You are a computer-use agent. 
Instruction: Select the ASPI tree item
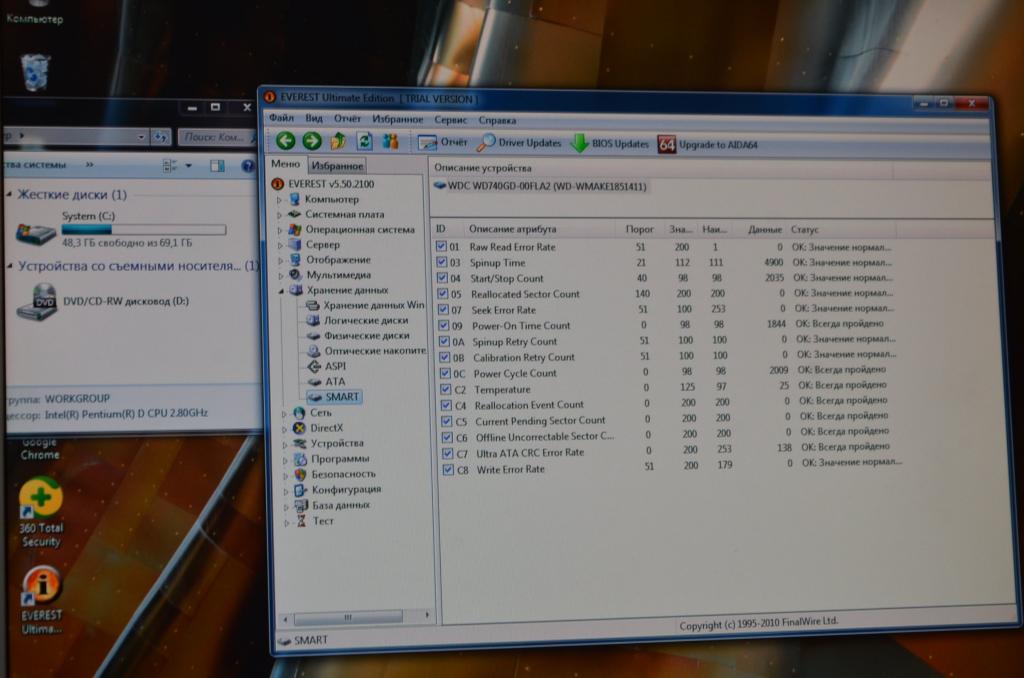pos(327,366)
